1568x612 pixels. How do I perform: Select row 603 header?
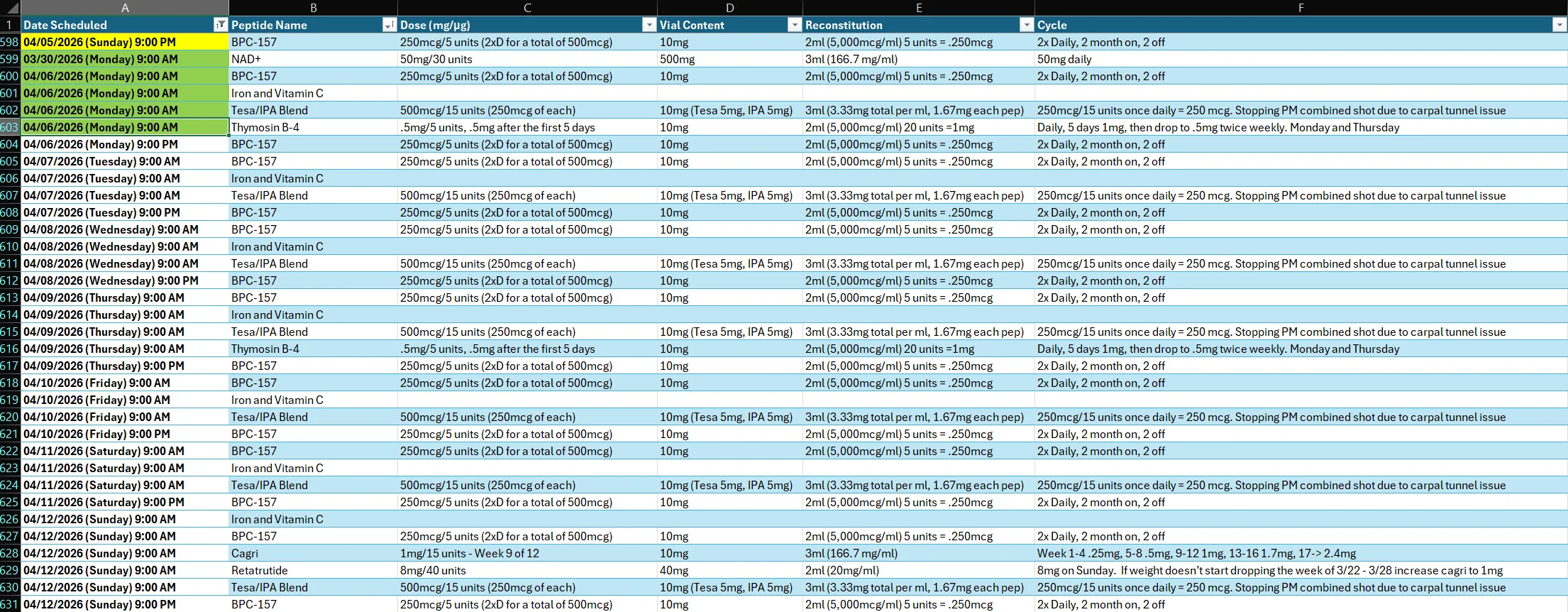pyautogui.click(x=10, y=127)
